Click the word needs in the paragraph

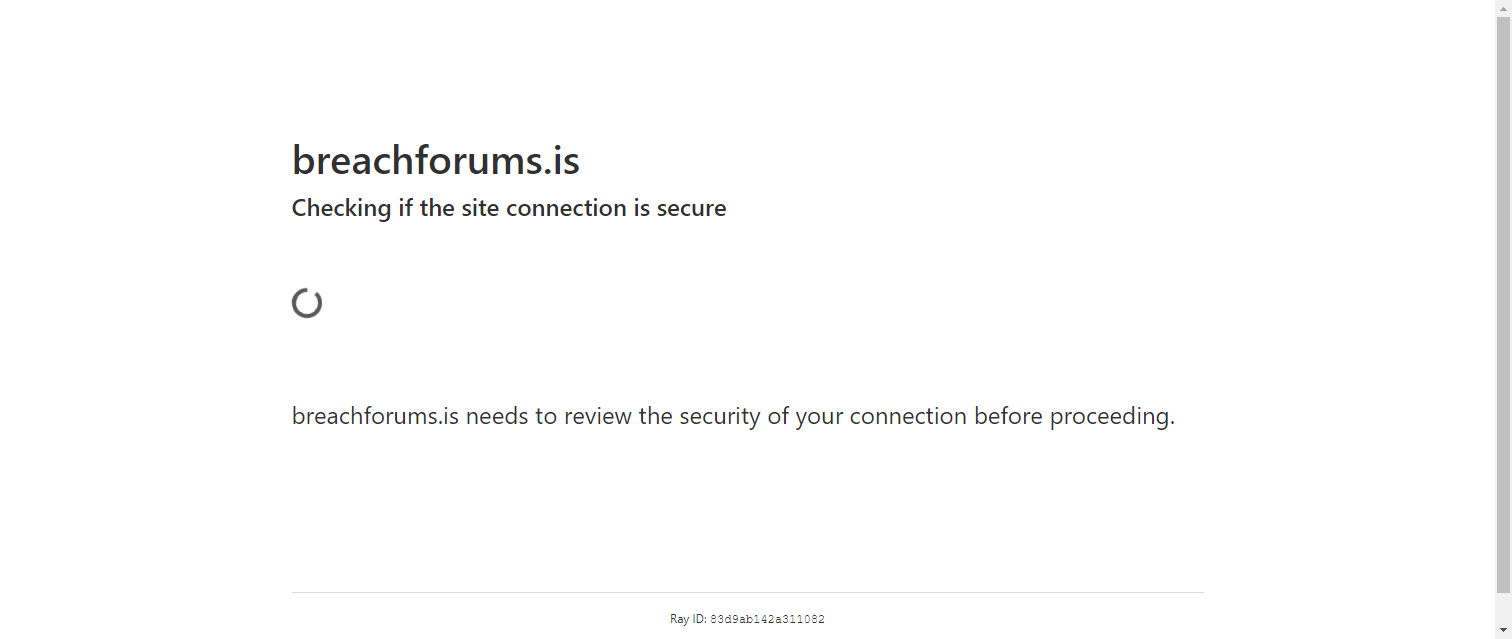(498, 416)
